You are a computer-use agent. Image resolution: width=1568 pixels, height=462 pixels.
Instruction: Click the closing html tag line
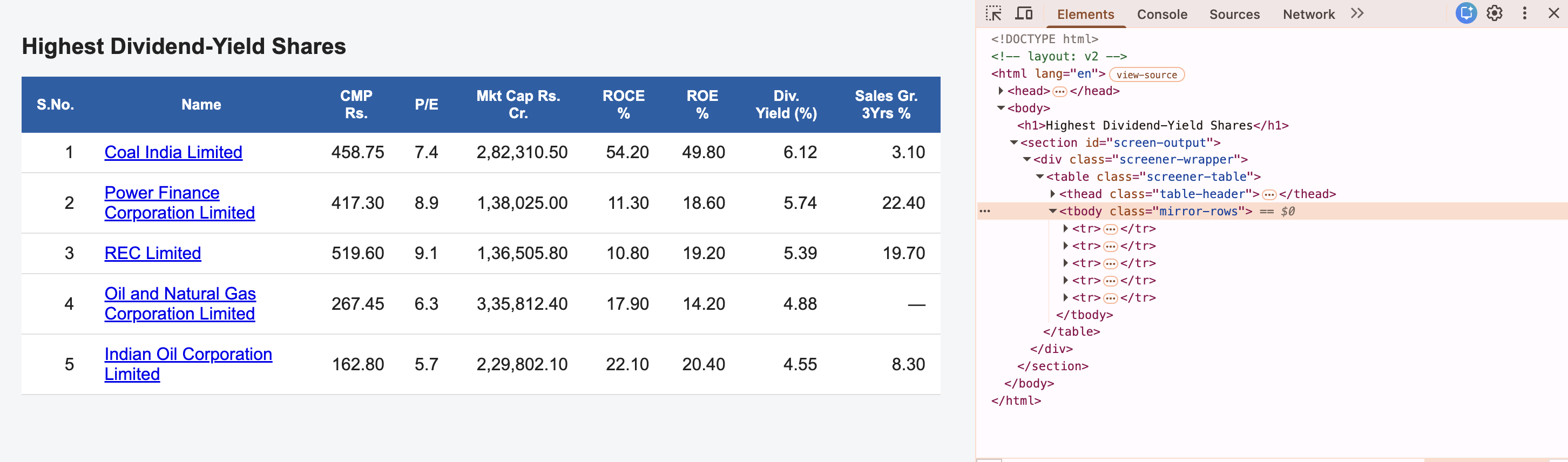pos(1016,400)
